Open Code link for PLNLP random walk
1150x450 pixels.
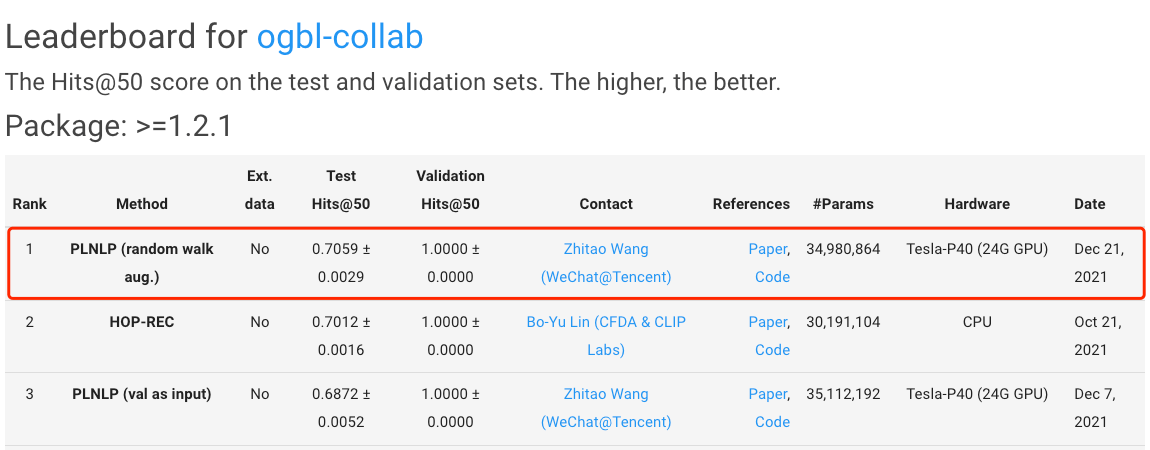tap(772, 277)
